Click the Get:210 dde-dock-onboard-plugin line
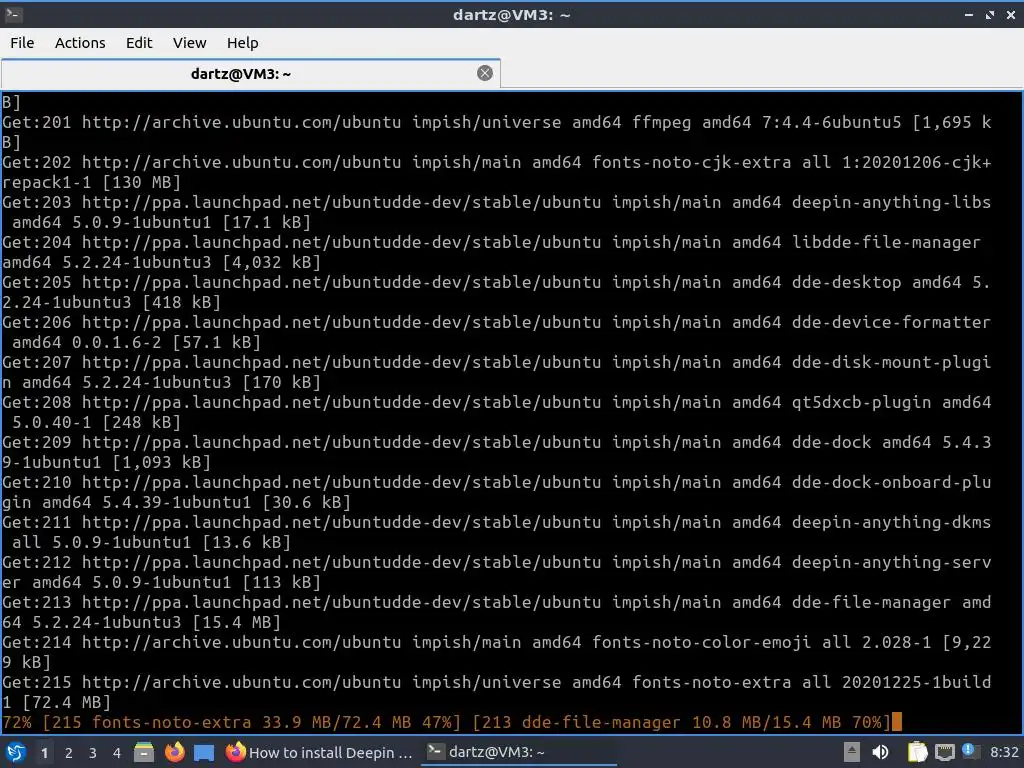Screen dimensions: 1024x768 [x=496, y=492]
